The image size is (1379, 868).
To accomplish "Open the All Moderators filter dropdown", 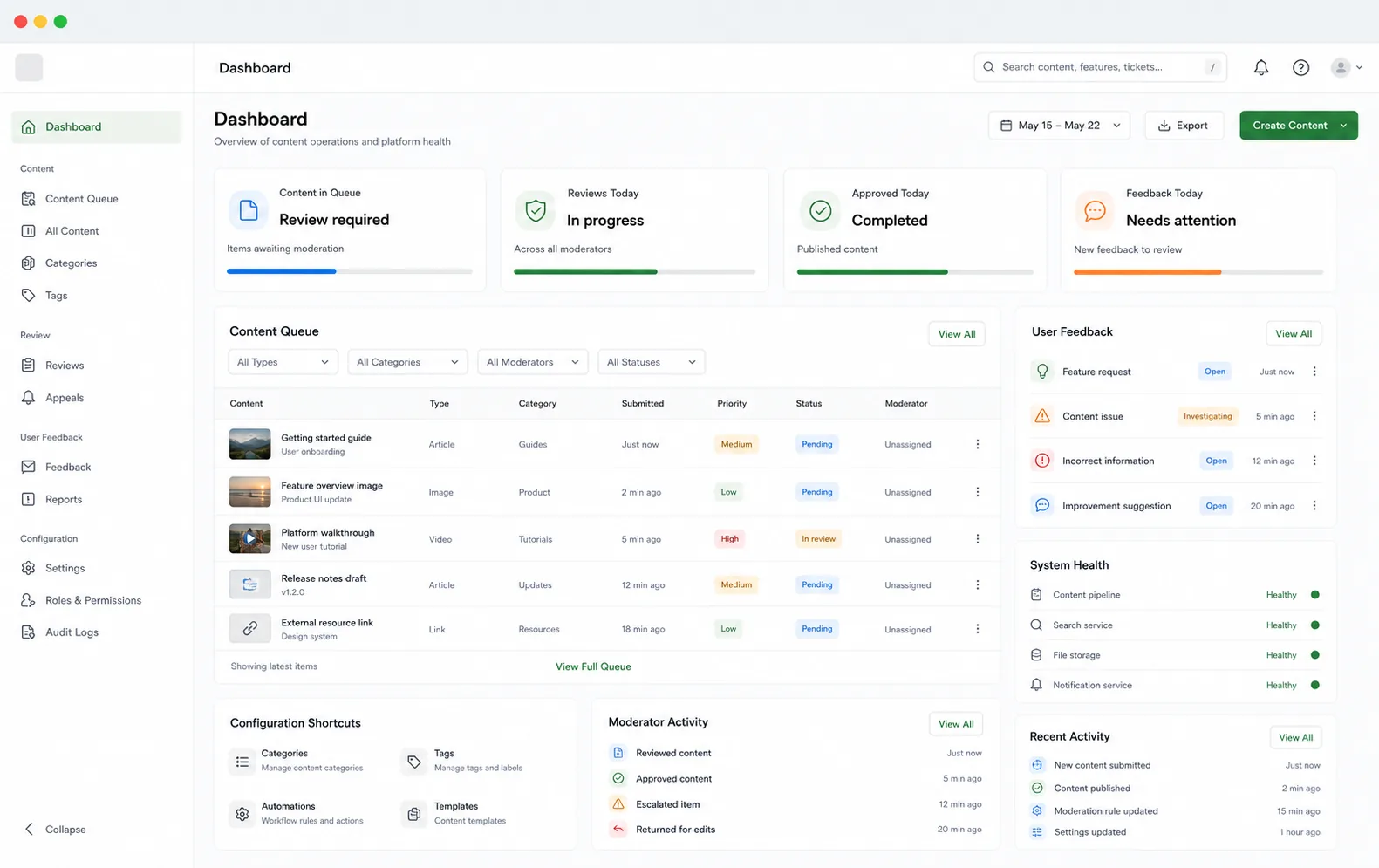I will point(533,362).
